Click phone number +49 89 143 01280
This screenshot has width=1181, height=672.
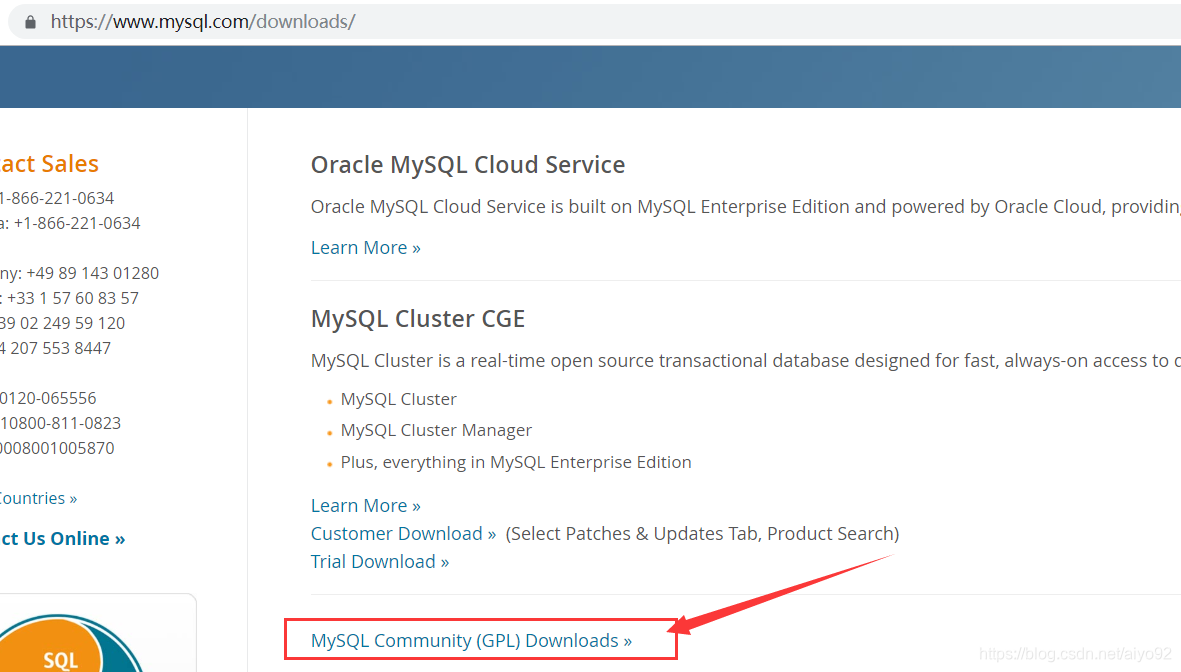[93, 273]
